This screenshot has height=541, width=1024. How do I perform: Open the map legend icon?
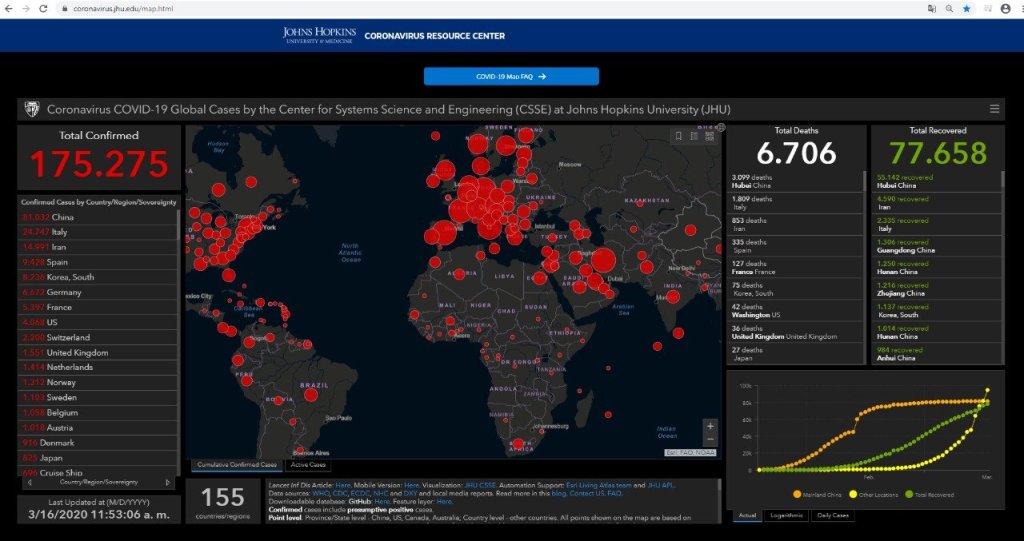point(693,136)
